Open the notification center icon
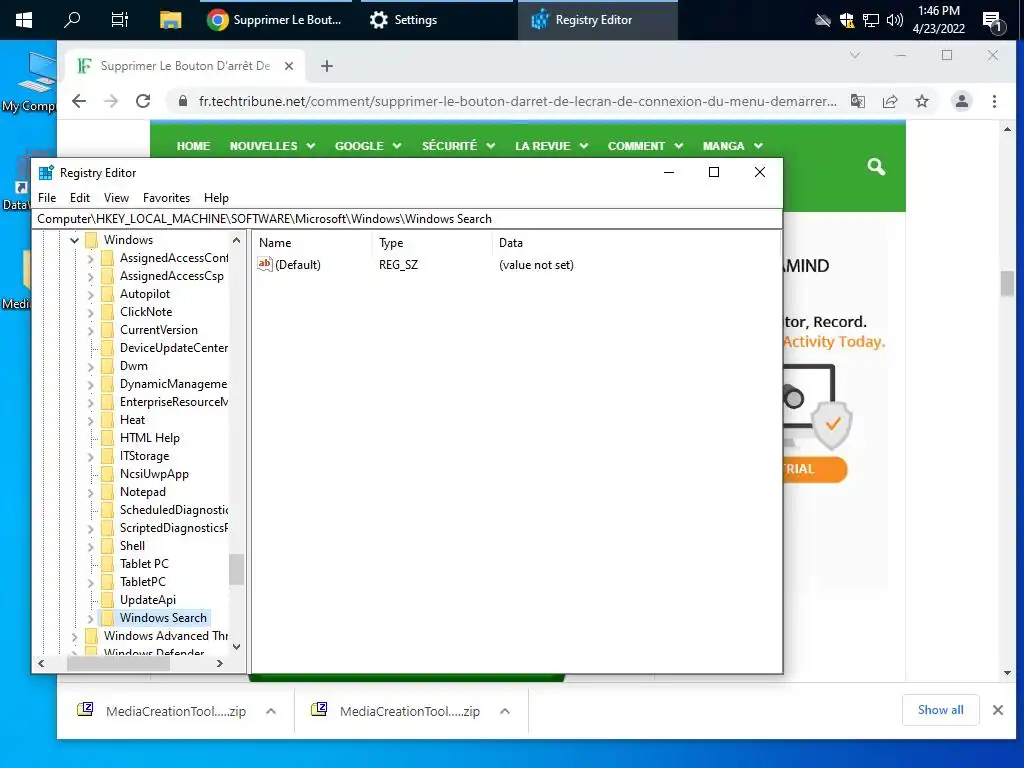 point(992,21)
